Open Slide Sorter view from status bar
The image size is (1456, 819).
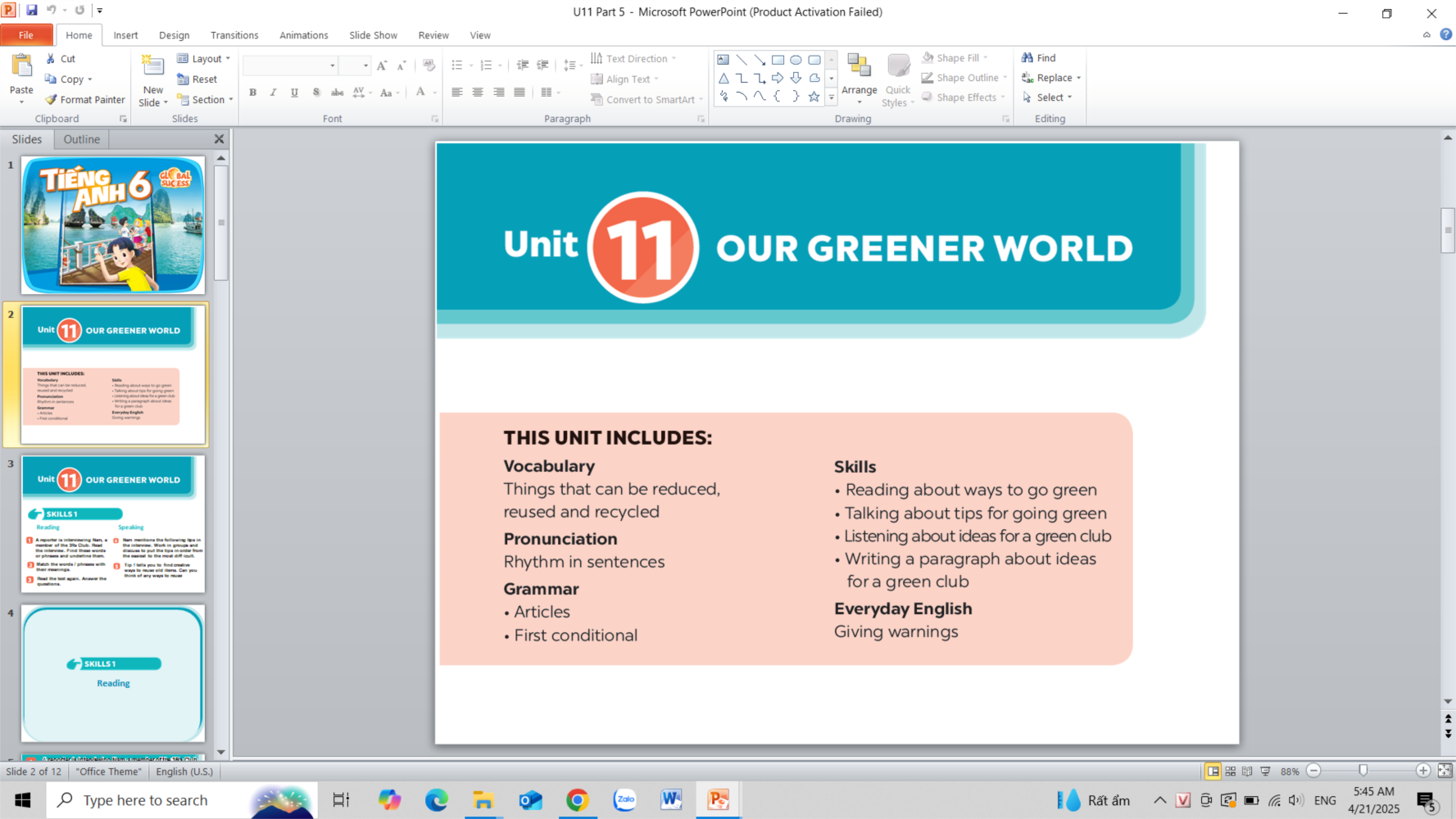click(1230, 771)
